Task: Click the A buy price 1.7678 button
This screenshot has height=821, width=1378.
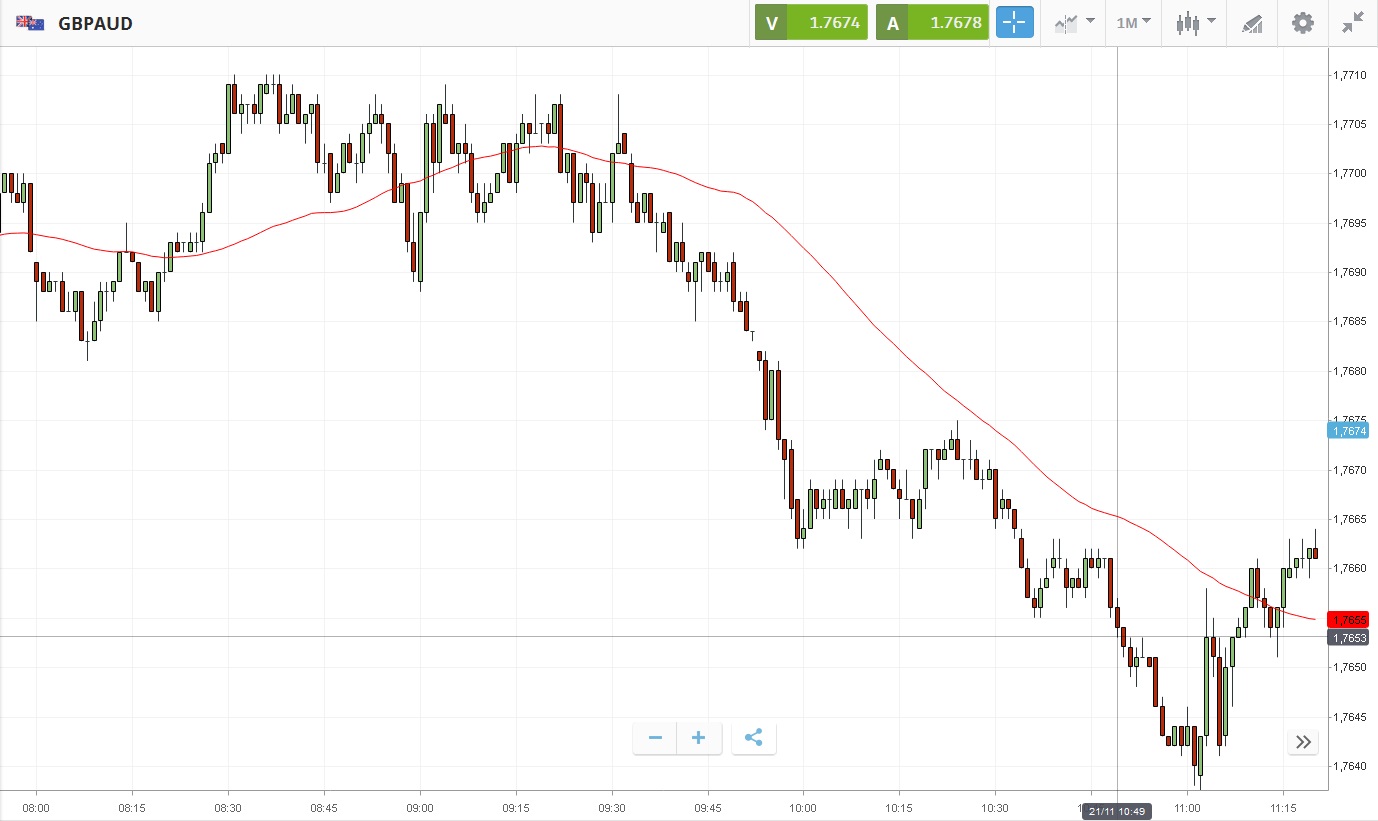Action: point(932,22)
